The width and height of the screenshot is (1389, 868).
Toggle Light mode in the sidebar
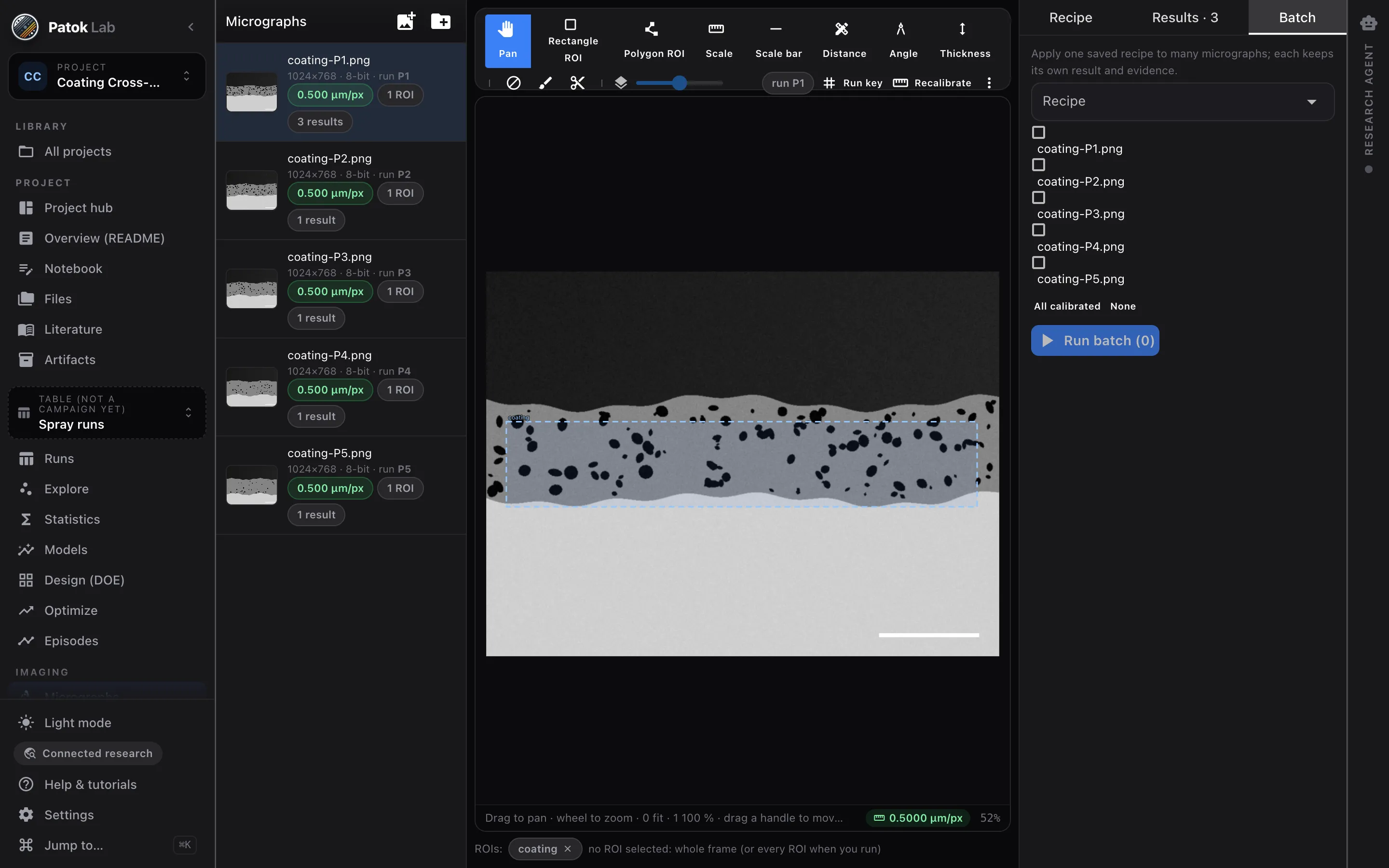(107, 723)
